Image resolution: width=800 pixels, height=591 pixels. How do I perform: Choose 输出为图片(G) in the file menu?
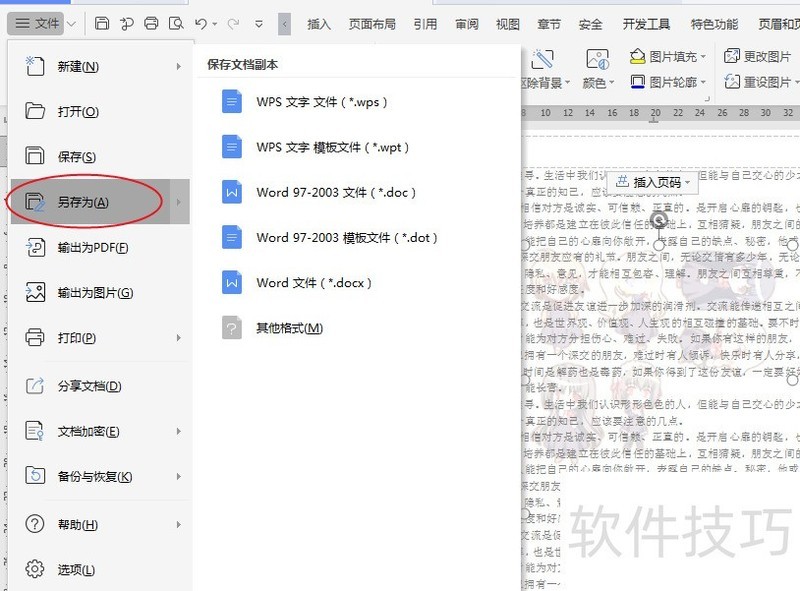100,292
